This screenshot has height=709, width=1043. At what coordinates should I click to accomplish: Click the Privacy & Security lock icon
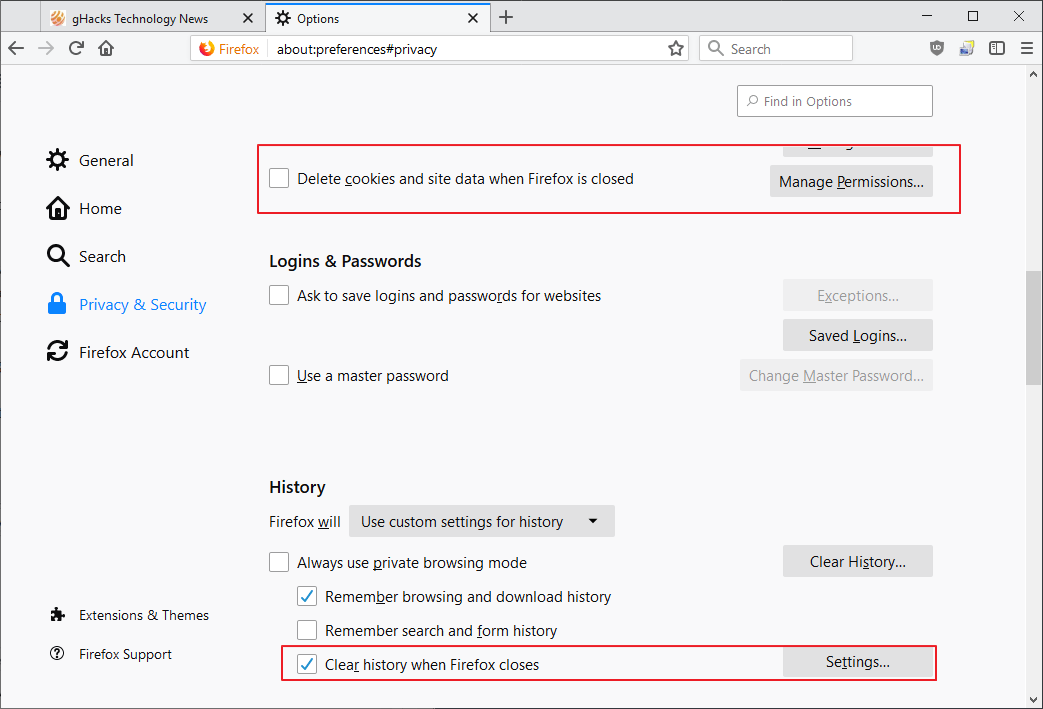point(57,303)
